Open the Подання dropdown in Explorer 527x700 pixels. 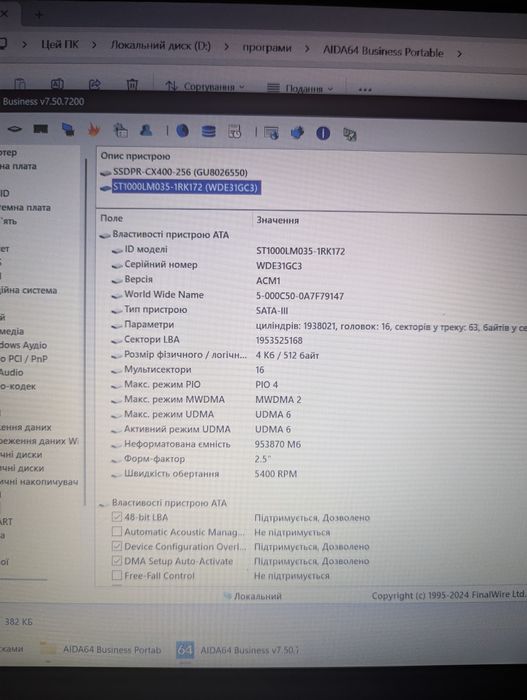[x=300, y=88]
